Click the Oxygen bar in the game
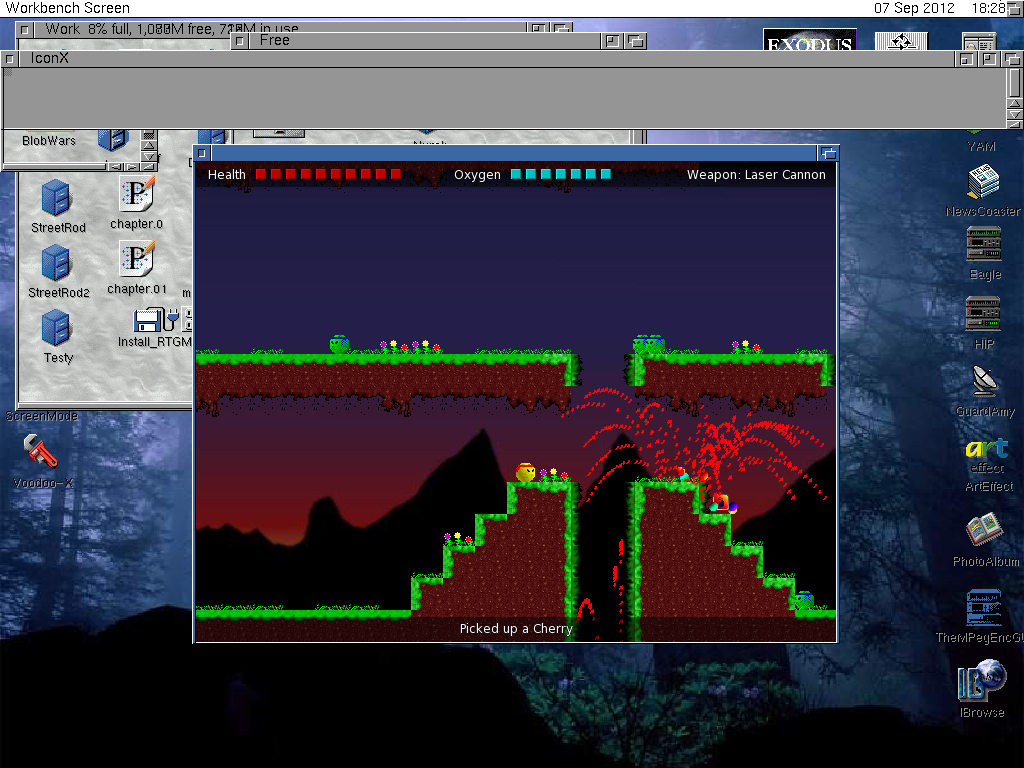Viewport: 1024px width, 768px height. (x=561, y=174)
